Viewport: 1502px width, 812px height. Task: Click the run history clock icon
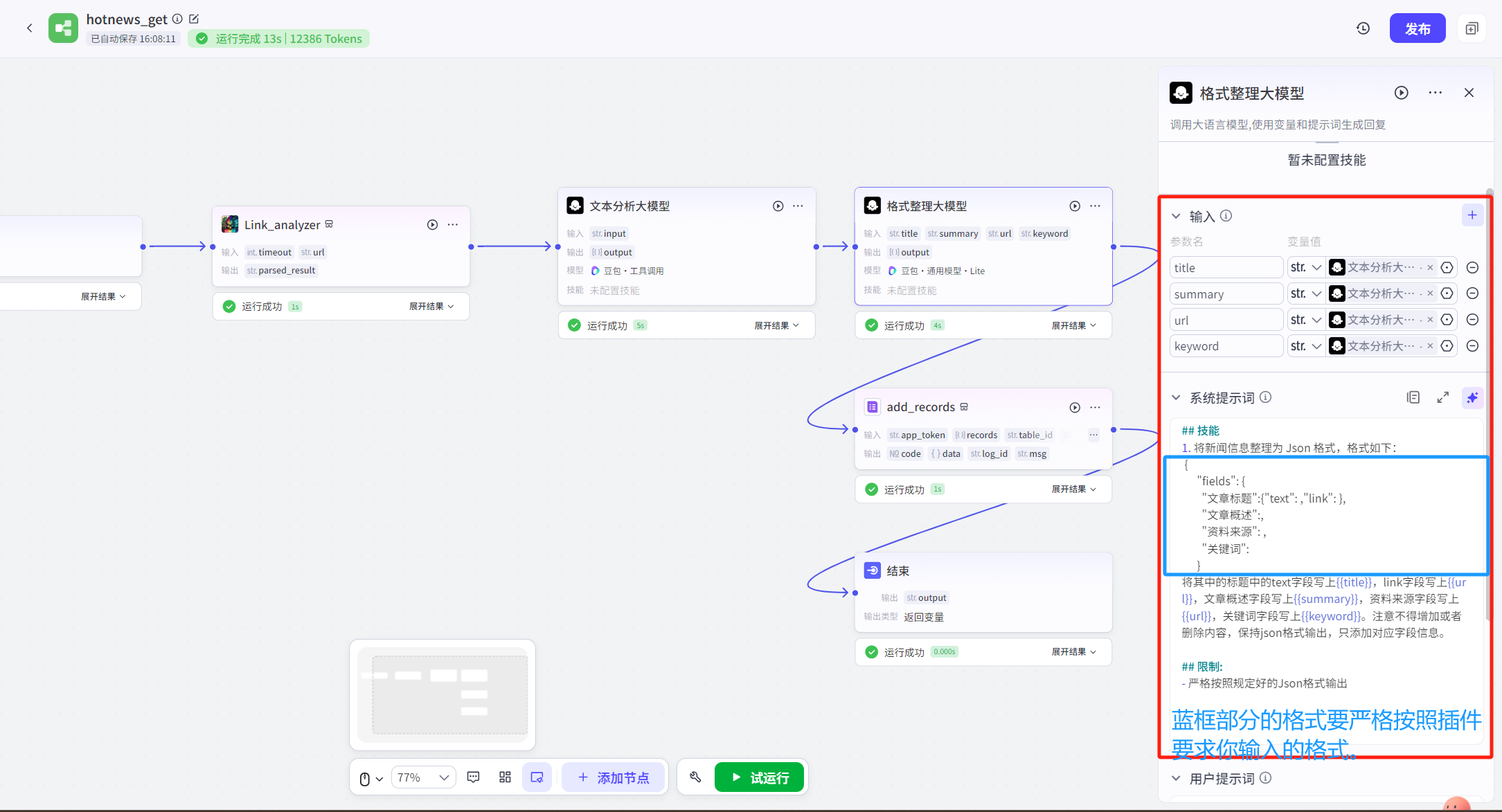(1363, 28)
